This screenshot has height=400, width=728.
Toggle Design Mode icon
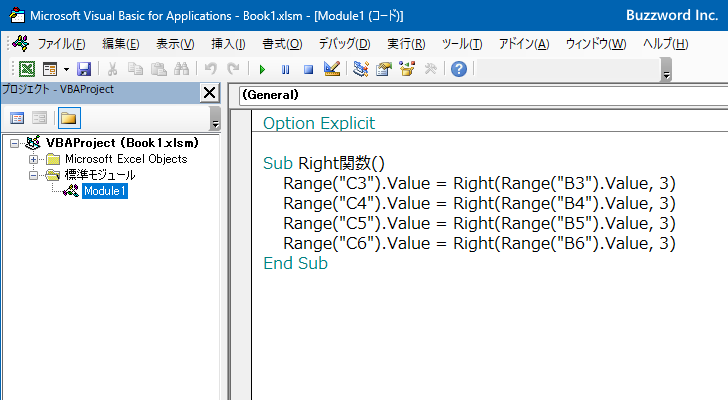coord(332,69)
